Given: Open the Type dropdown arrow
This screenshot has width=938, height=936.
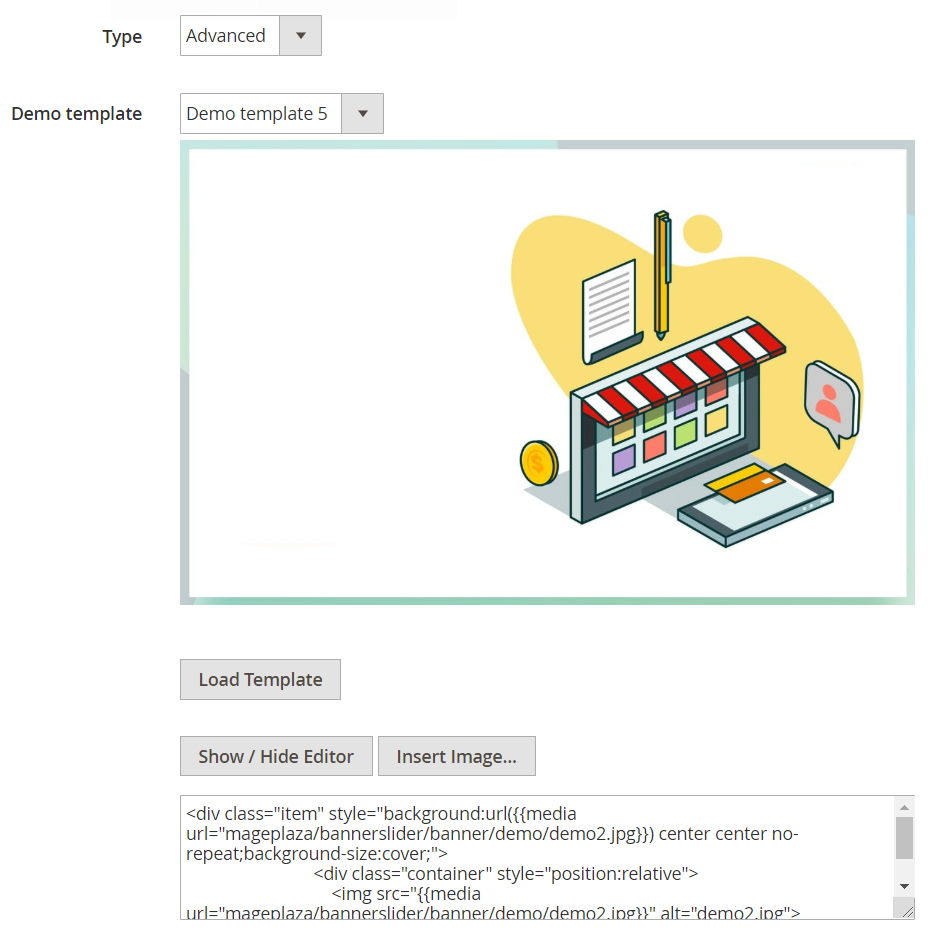Looking at the screenshot, I should [300, 36].
